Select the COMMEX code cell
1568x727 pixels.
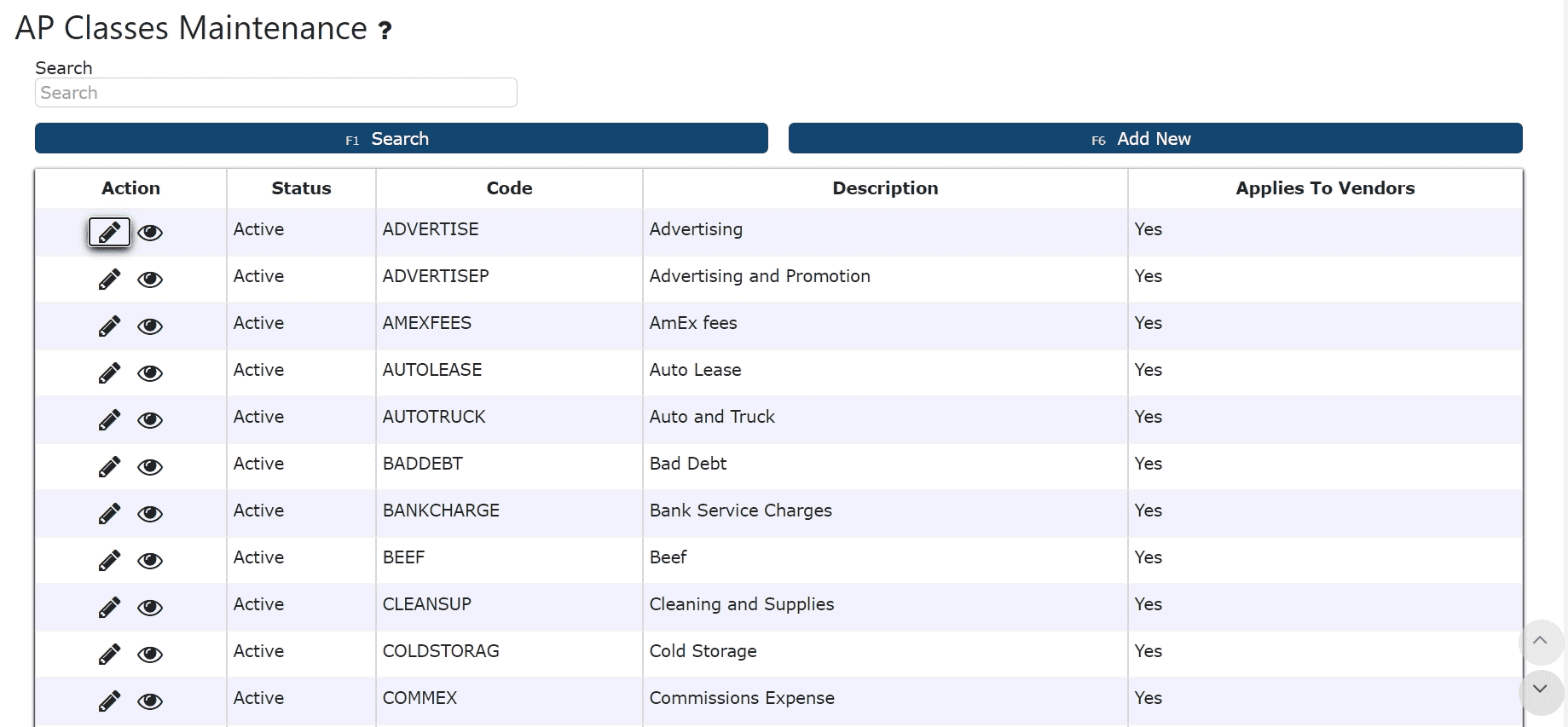[x=509, y=699]
